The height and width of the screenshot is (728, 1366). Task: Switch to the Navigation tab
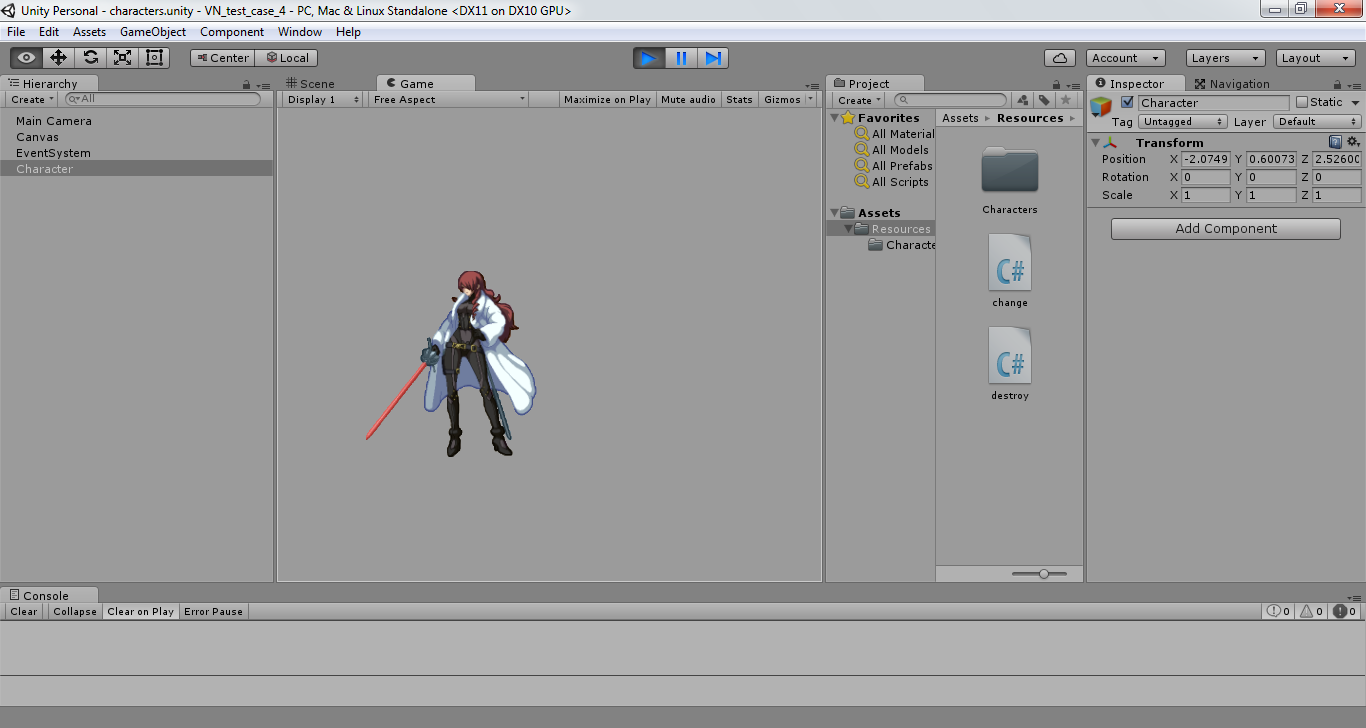1232,84
